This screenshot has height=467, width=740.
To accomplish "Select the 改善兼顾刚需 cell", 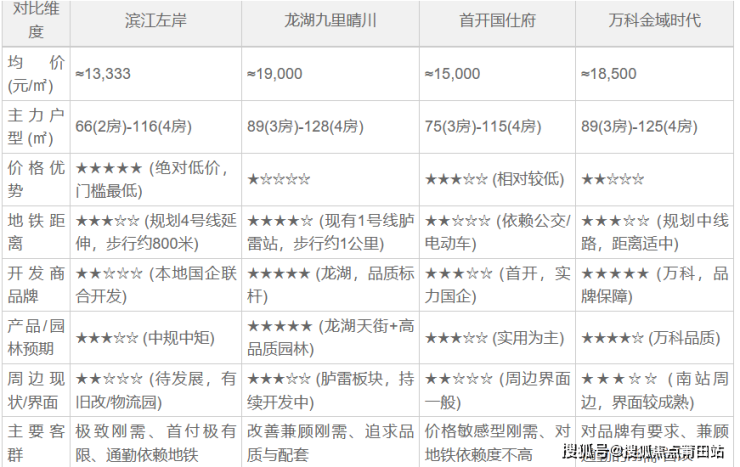I will tap(330, 442).
